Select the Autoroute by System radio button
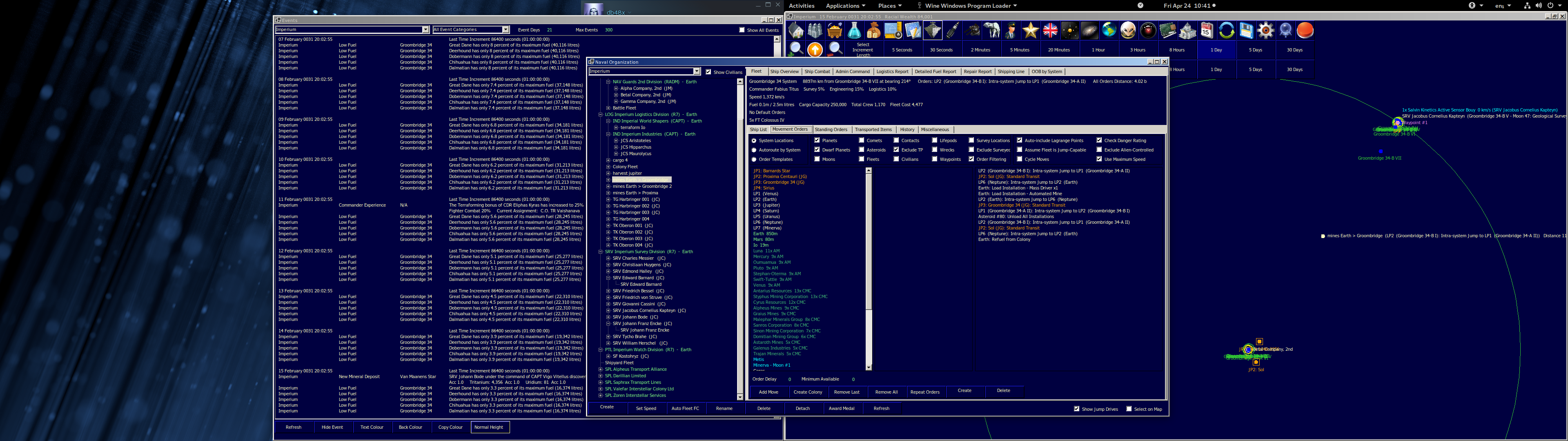 click(x=754, y=150)
